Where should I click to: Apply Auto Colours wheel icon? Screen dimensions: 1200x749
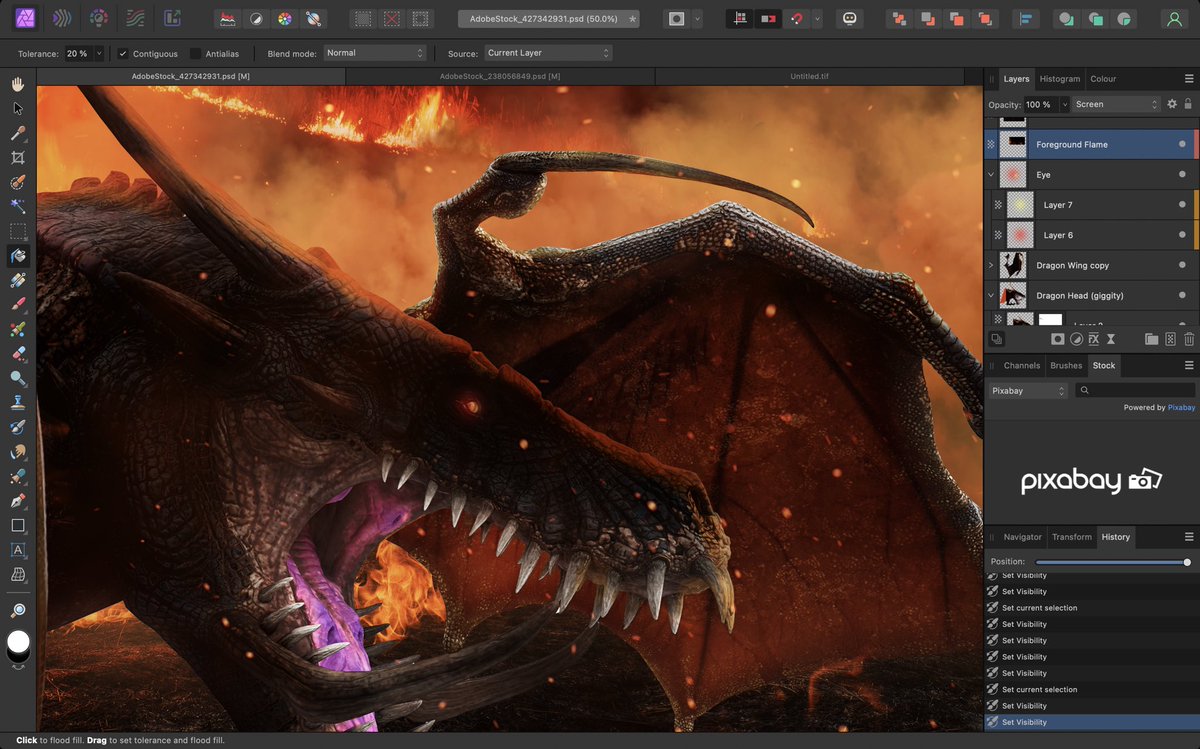click(285, 18)
